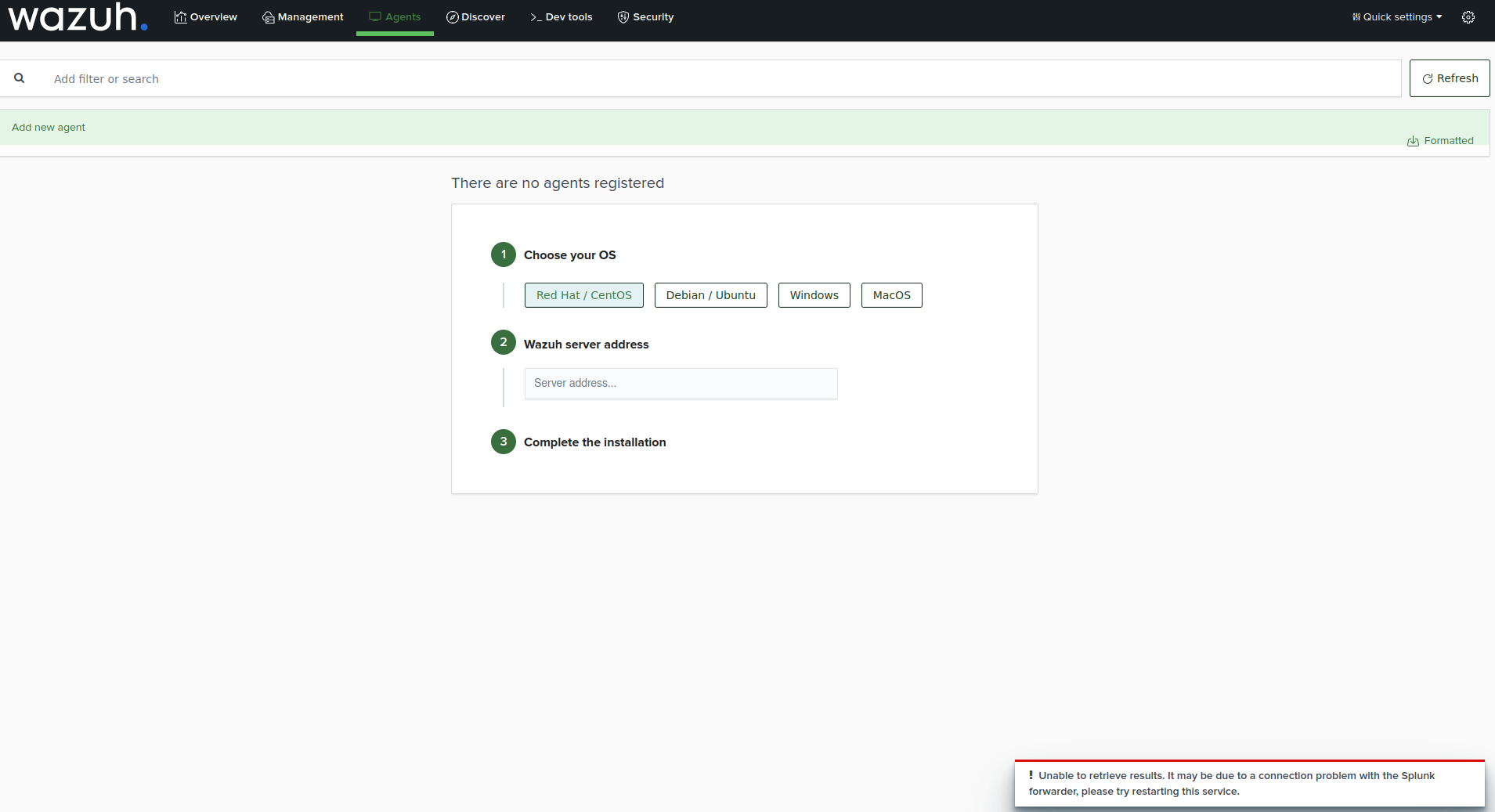Open Security with its shield icon

tap(623, 16)
